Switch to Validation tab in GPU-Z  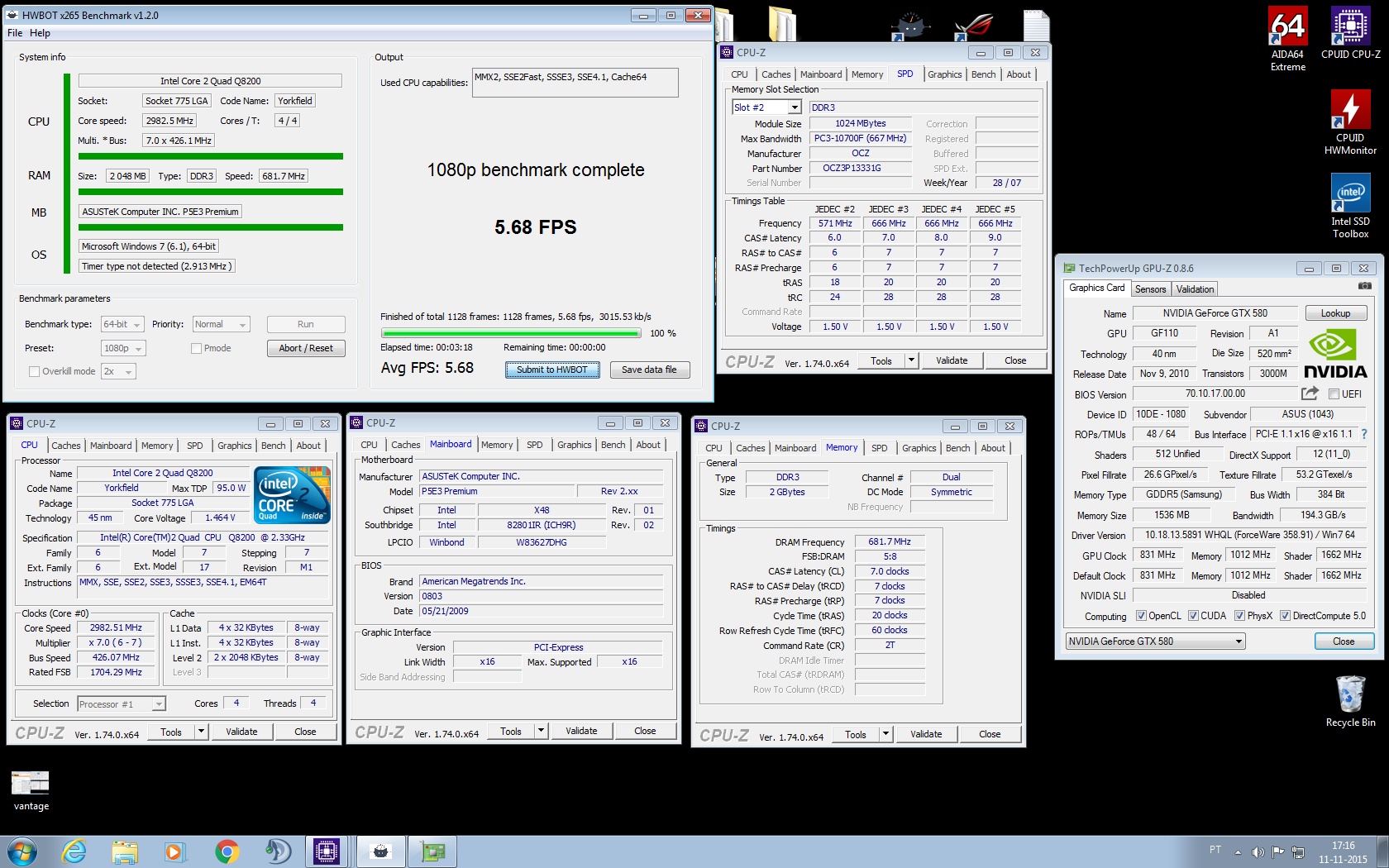click(1195, 289)
